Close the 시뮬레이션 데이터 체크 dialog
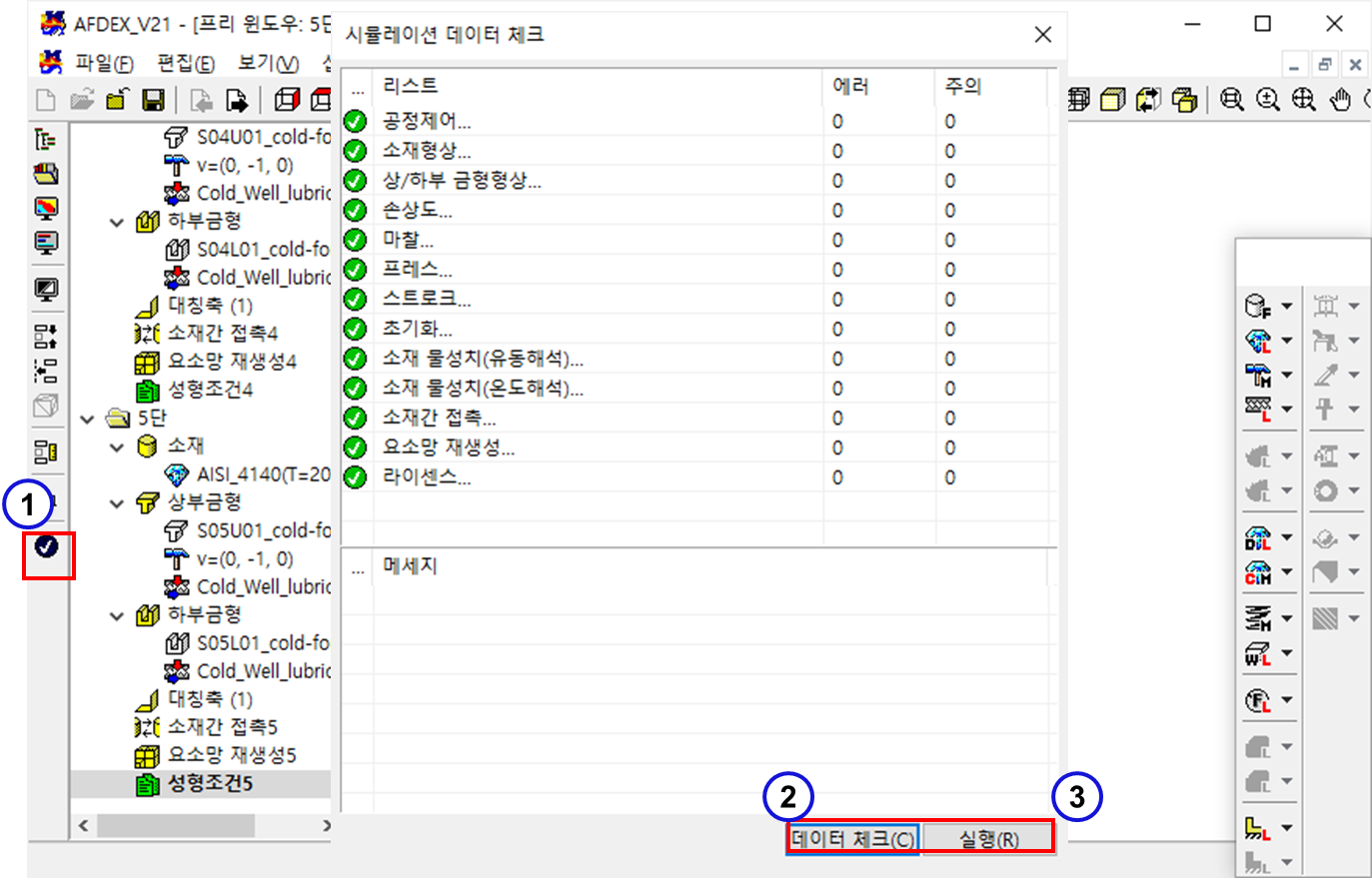Screen dimensions: 1372x878 coord(1042,35)
